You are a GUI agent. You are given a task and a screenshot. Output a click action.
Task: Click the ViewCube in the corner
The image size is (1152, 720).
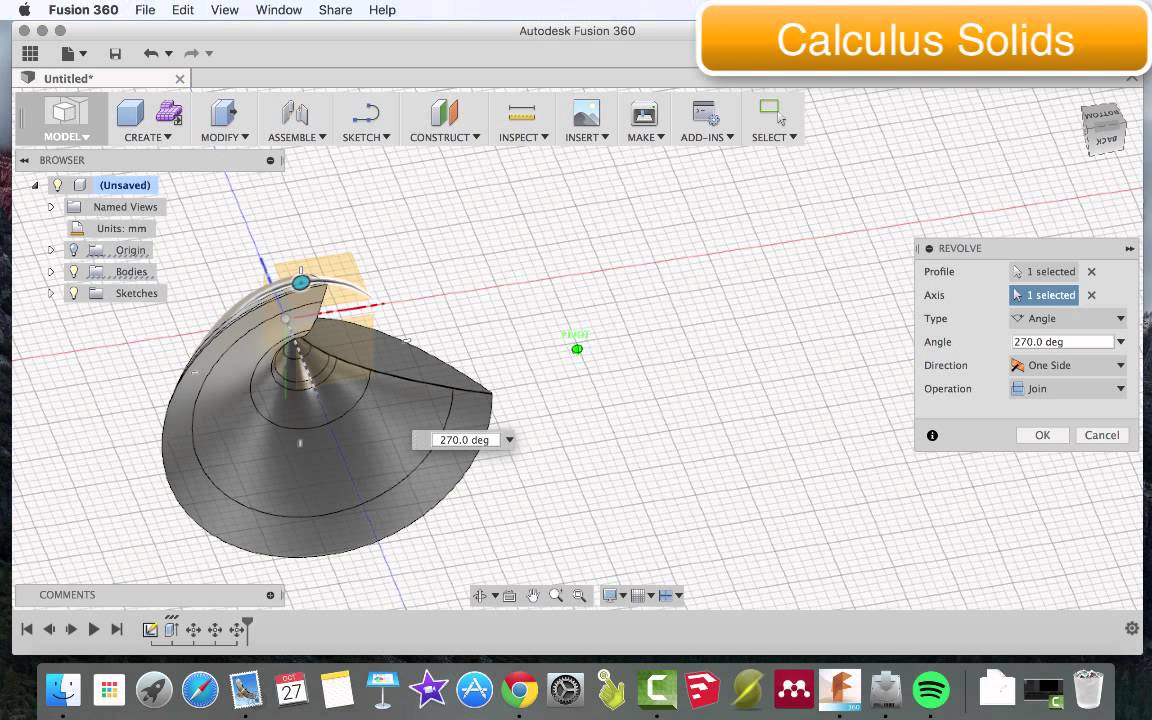pyautogui.click(x=1103, y=129)
